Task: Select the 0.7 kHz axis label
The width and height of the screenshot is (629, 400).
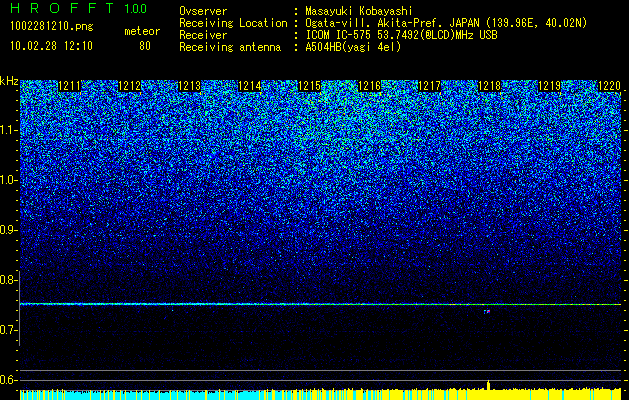Action: pyautogui.click(x=8, y=330)
